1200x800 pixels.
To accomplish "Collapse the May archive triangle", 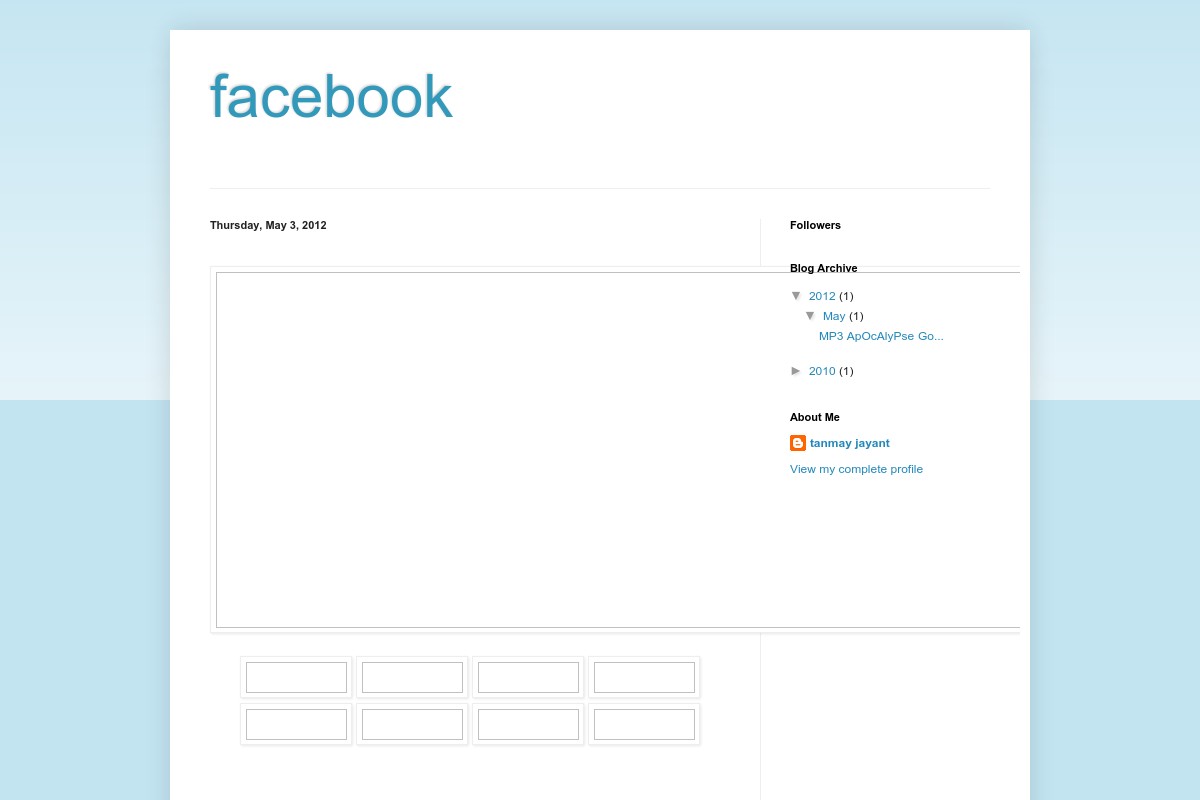I will pos(811,316).
